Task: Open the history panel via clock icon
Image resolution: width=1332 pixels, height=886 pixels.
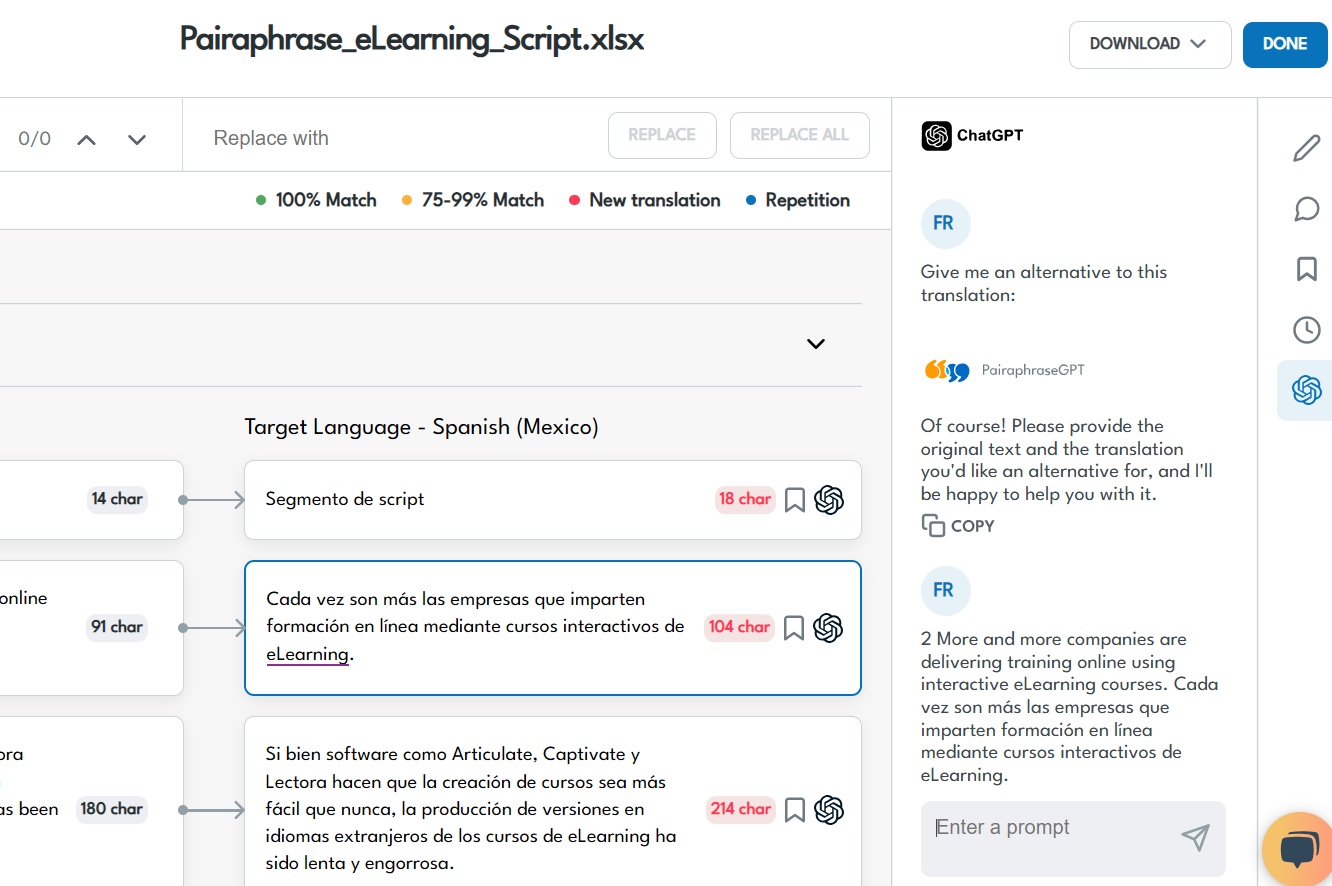Action: 1306,329
